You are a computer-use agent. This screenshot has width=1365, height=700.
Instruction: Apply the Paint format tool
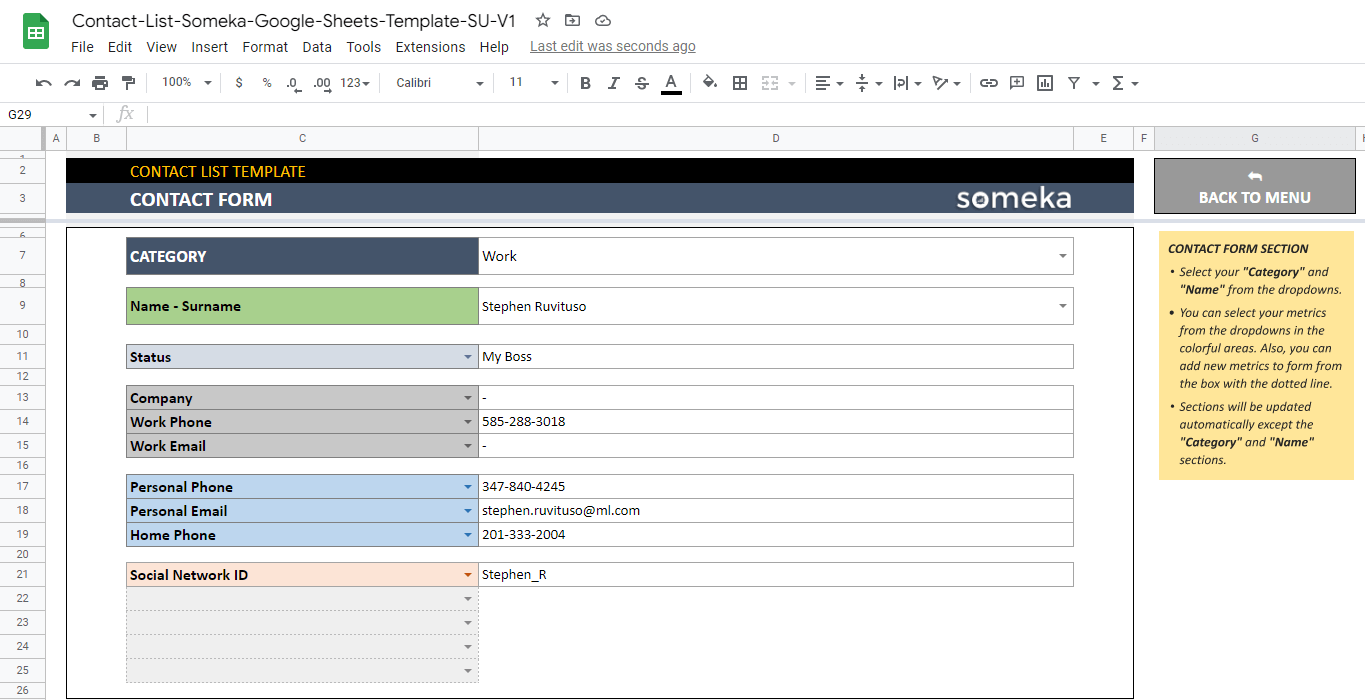point(127,83)
